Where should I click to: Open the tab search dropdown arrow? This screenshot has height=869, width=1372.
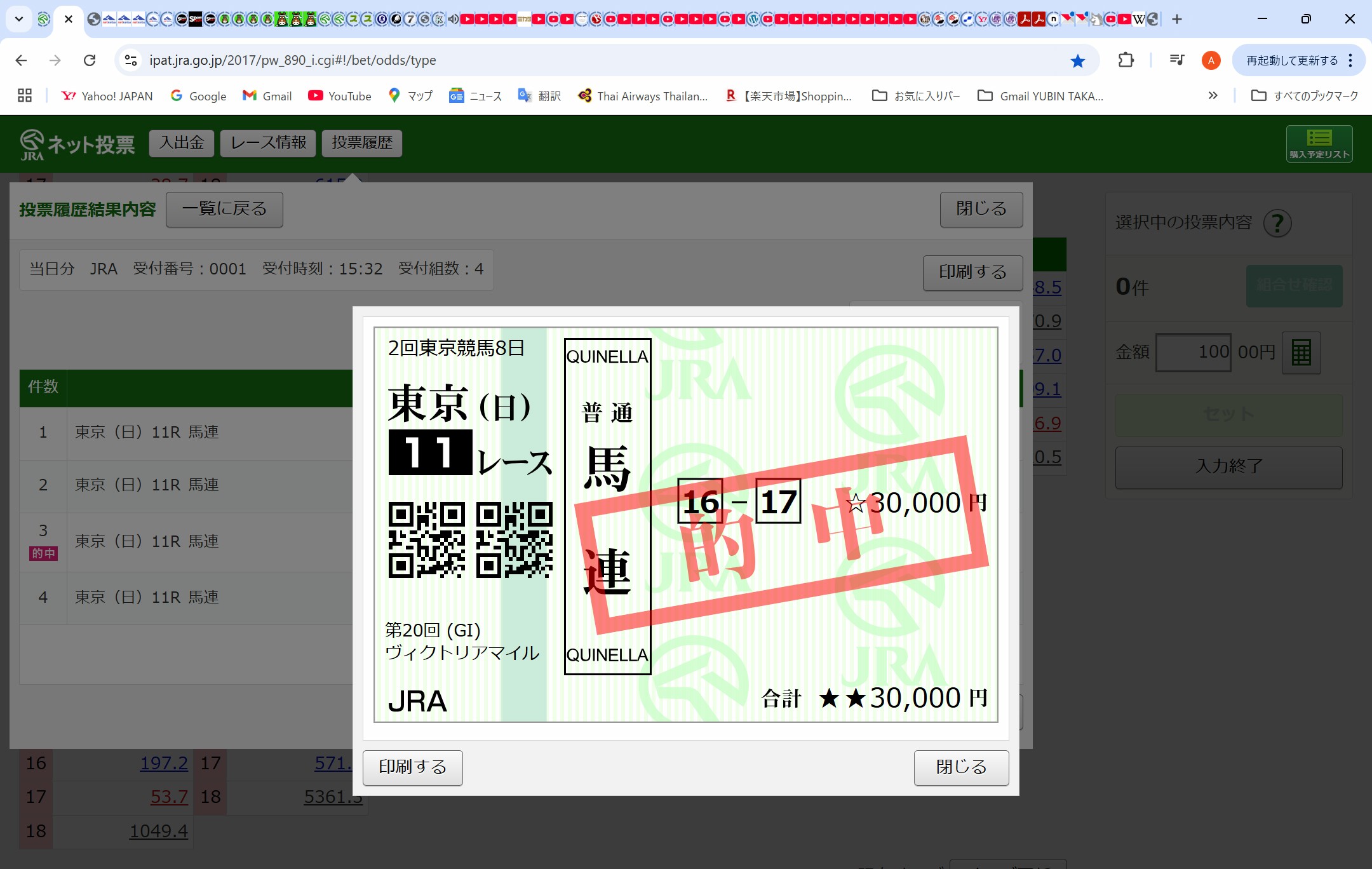(x=19, y=19)
